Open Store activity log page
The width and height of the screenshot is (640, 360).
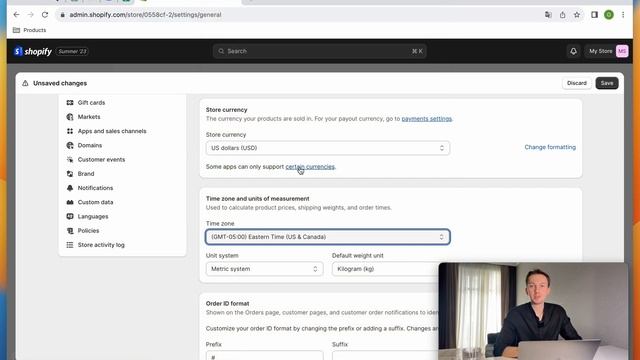101,245
